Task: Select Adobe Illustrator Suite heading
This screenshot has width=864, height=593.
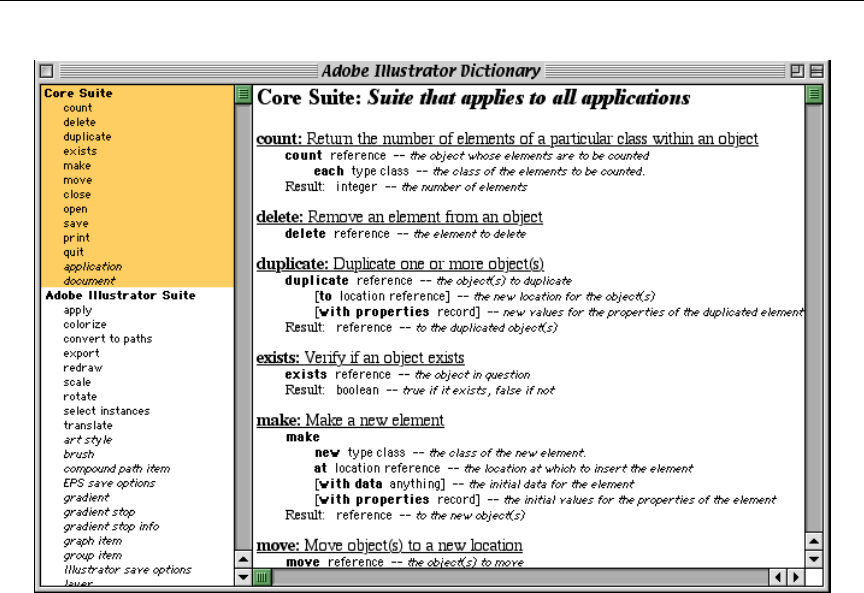Action: (x=120, y=295)
